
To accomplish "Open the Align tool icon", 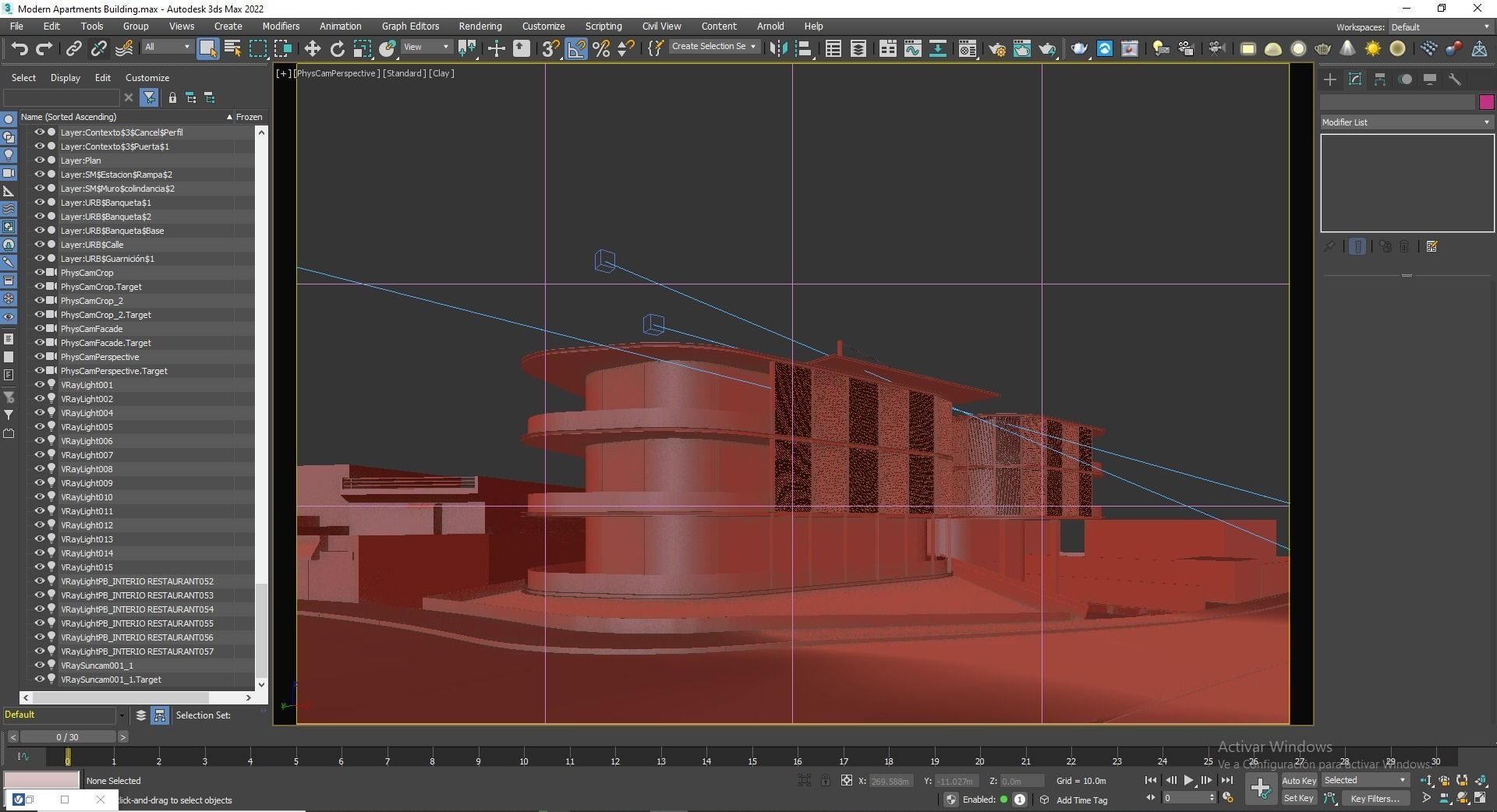I will pyautogui.click(x=804, y=48).
